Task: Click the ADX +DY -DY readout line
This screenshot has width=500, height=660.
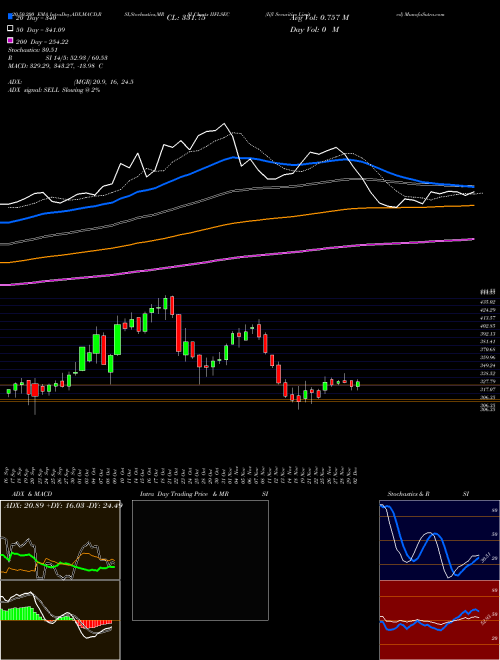Action: click(x=63, y=505)
